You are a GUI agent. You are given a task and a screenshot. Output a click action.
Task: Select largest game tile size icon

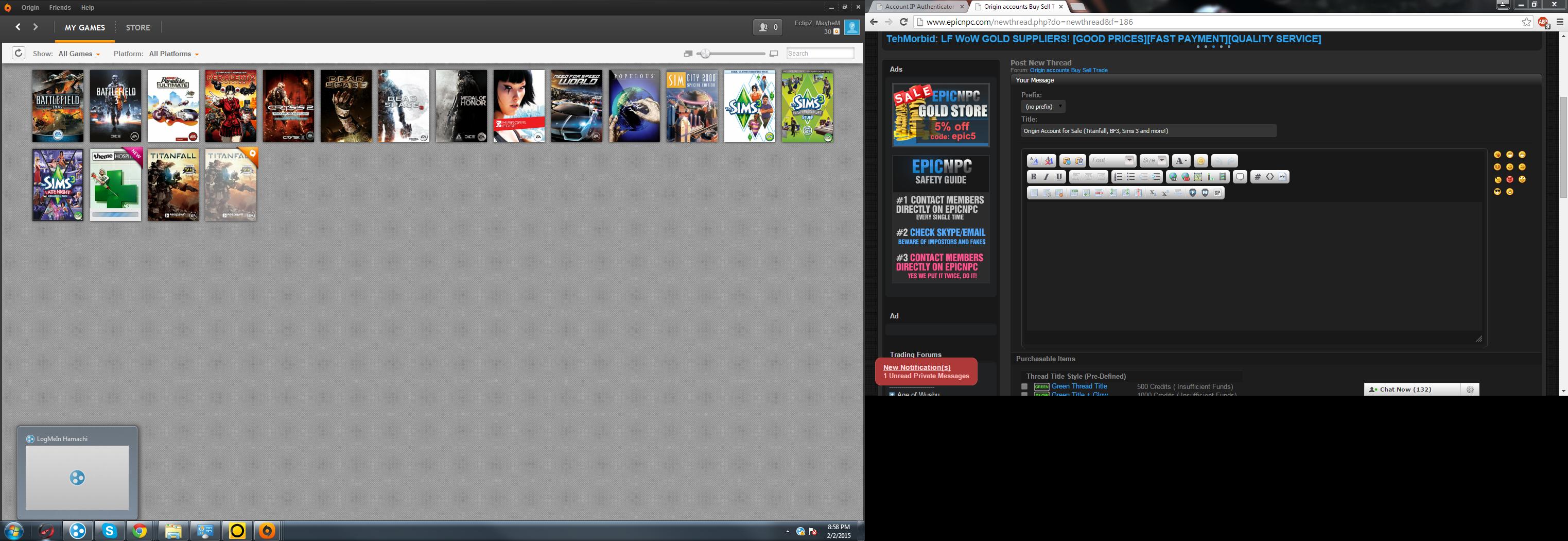click(774, 54)
